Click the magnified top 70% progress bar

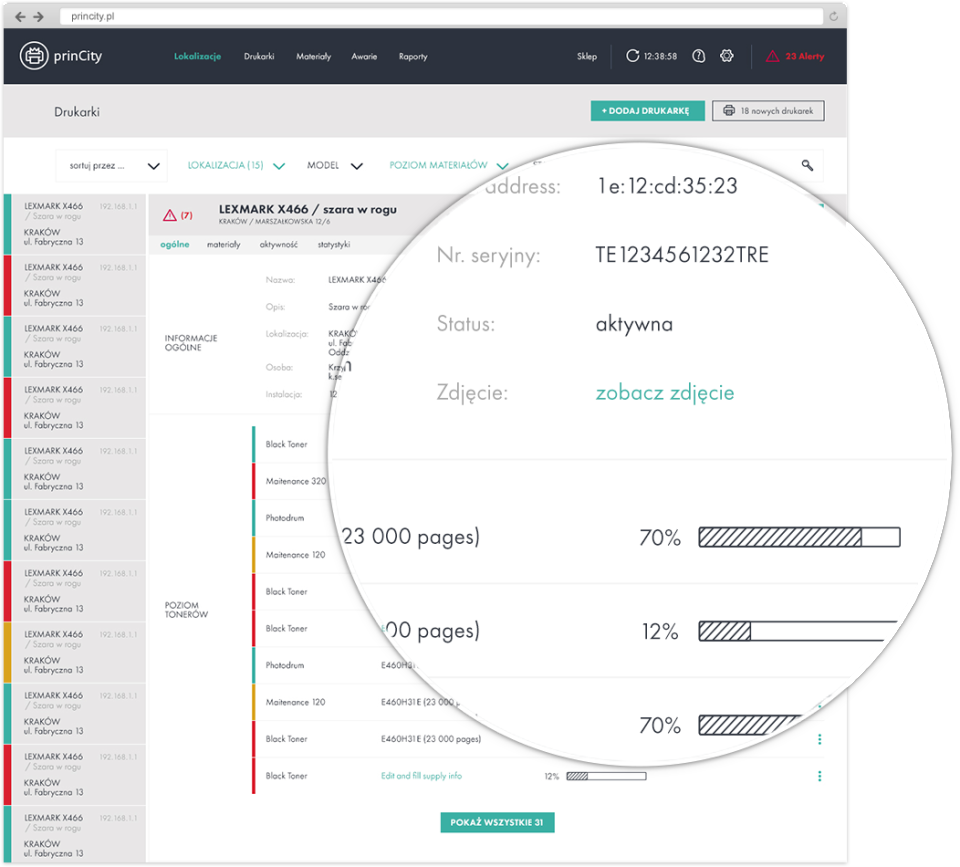(799, 537)
